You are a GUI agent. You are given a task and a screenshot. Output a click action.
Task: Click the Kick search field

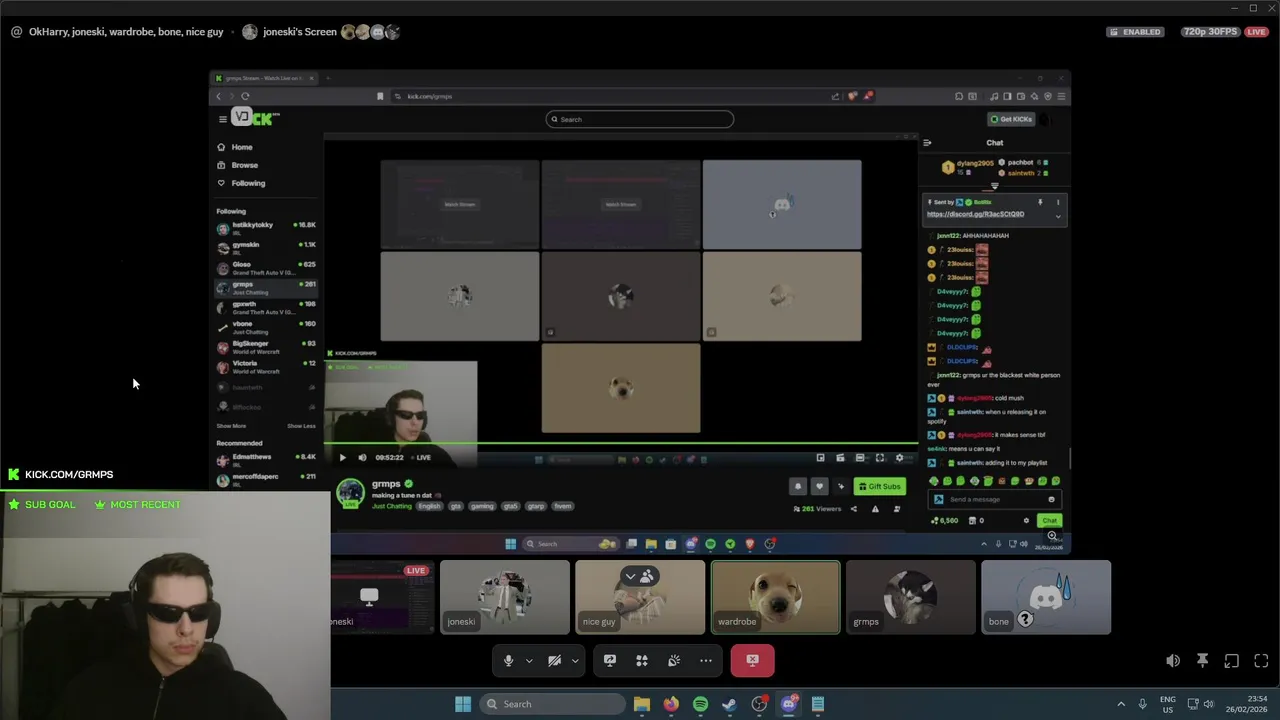(x=640, y=119)
